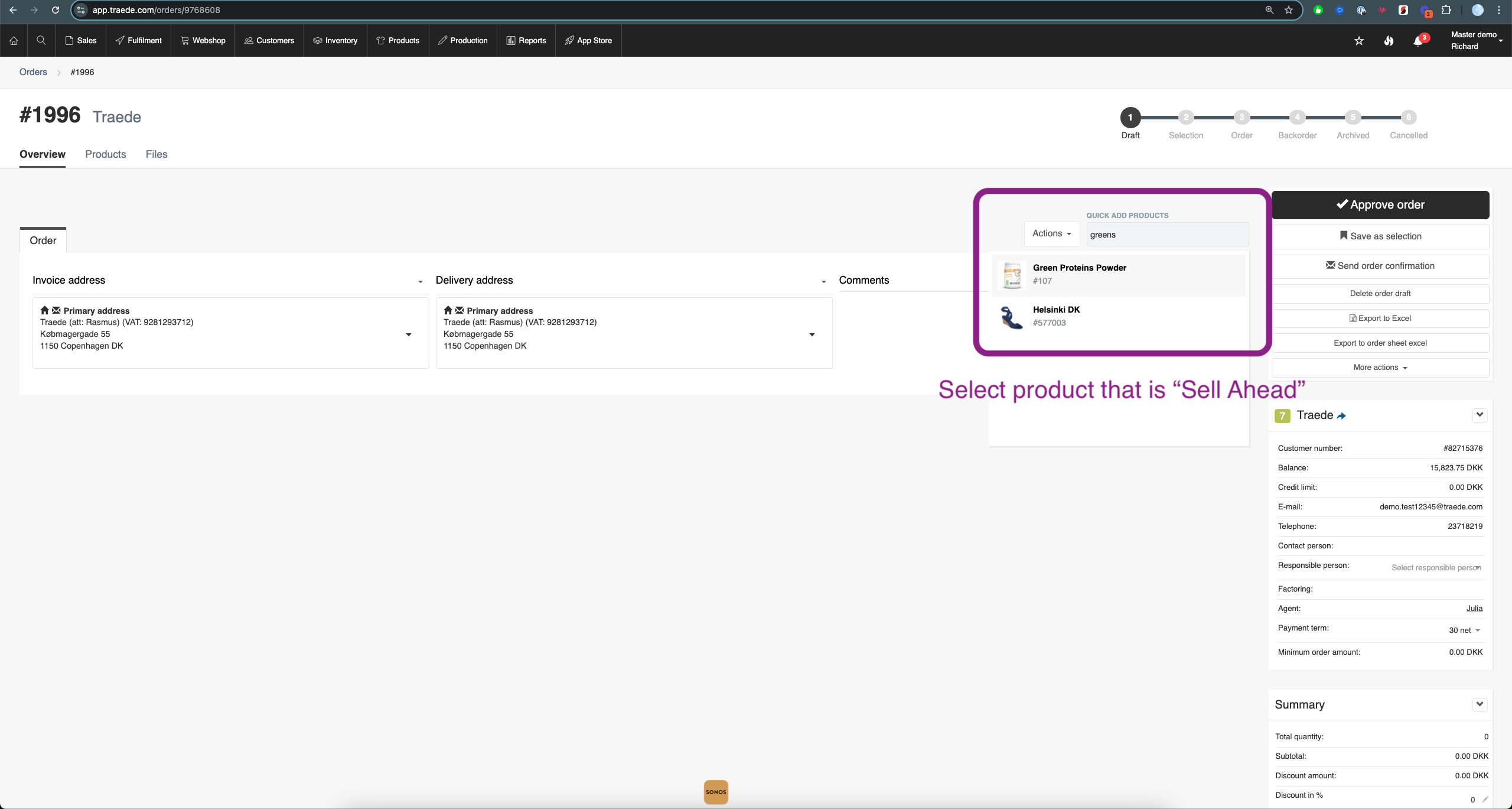Click the Backorder step marker
Image resolution: width=1512 pixels, height=809 pixels.
(1297, 117)
